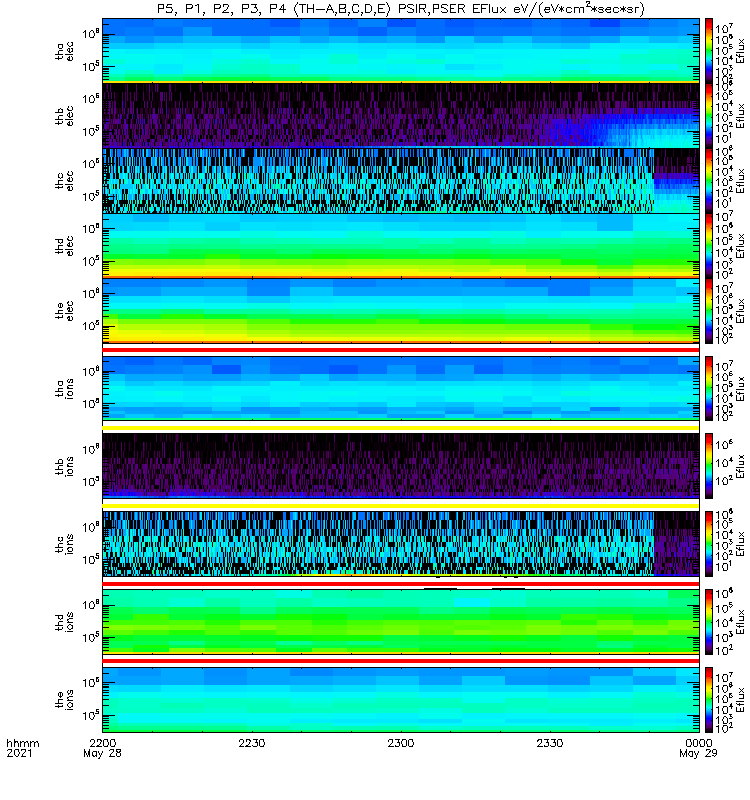This screenshot has height=800, width=750.
Task: Select the 'the elec' panel label
Action: [x=65, y=310]
